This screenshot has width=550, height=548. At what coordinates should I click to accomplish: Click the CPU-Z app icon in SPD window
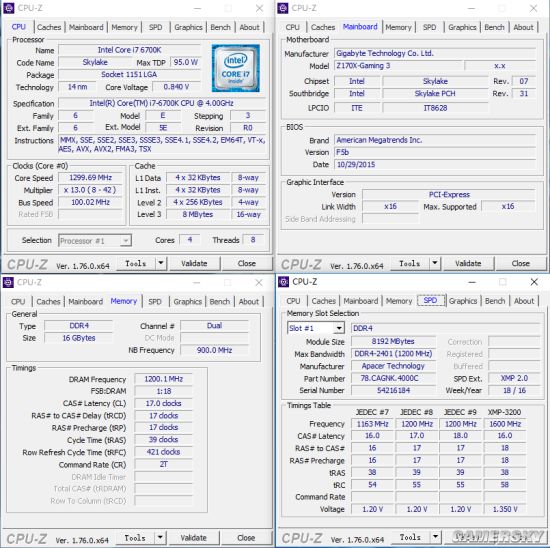(283, 282)
